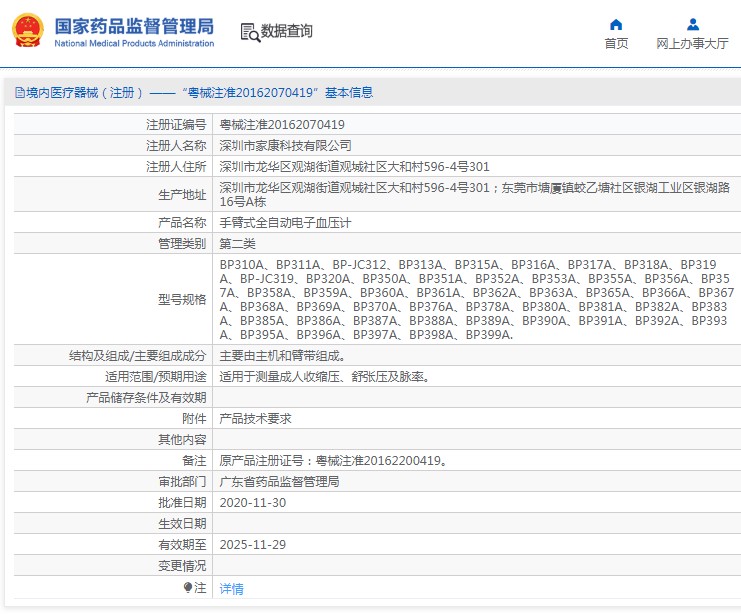Click the 审批部门 row label
Image resolution: width=741 pixels, height=615 pixels.
coord(182,482)
